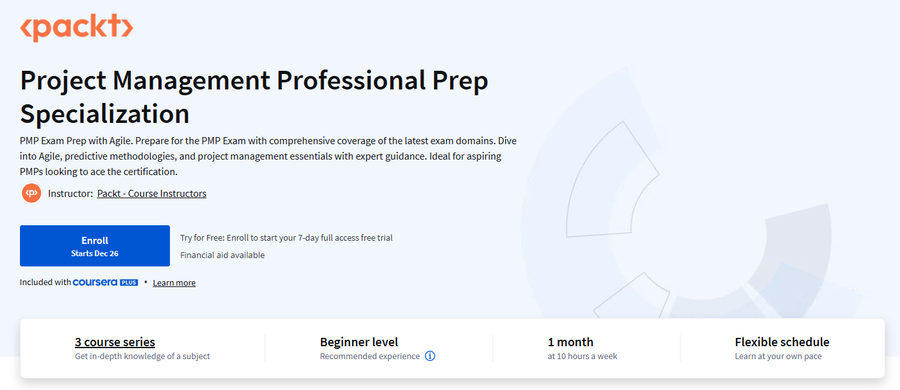Screen dimensions: 900x390
Task: Click the 1 month duration heading
Action: tap(571, 342)
